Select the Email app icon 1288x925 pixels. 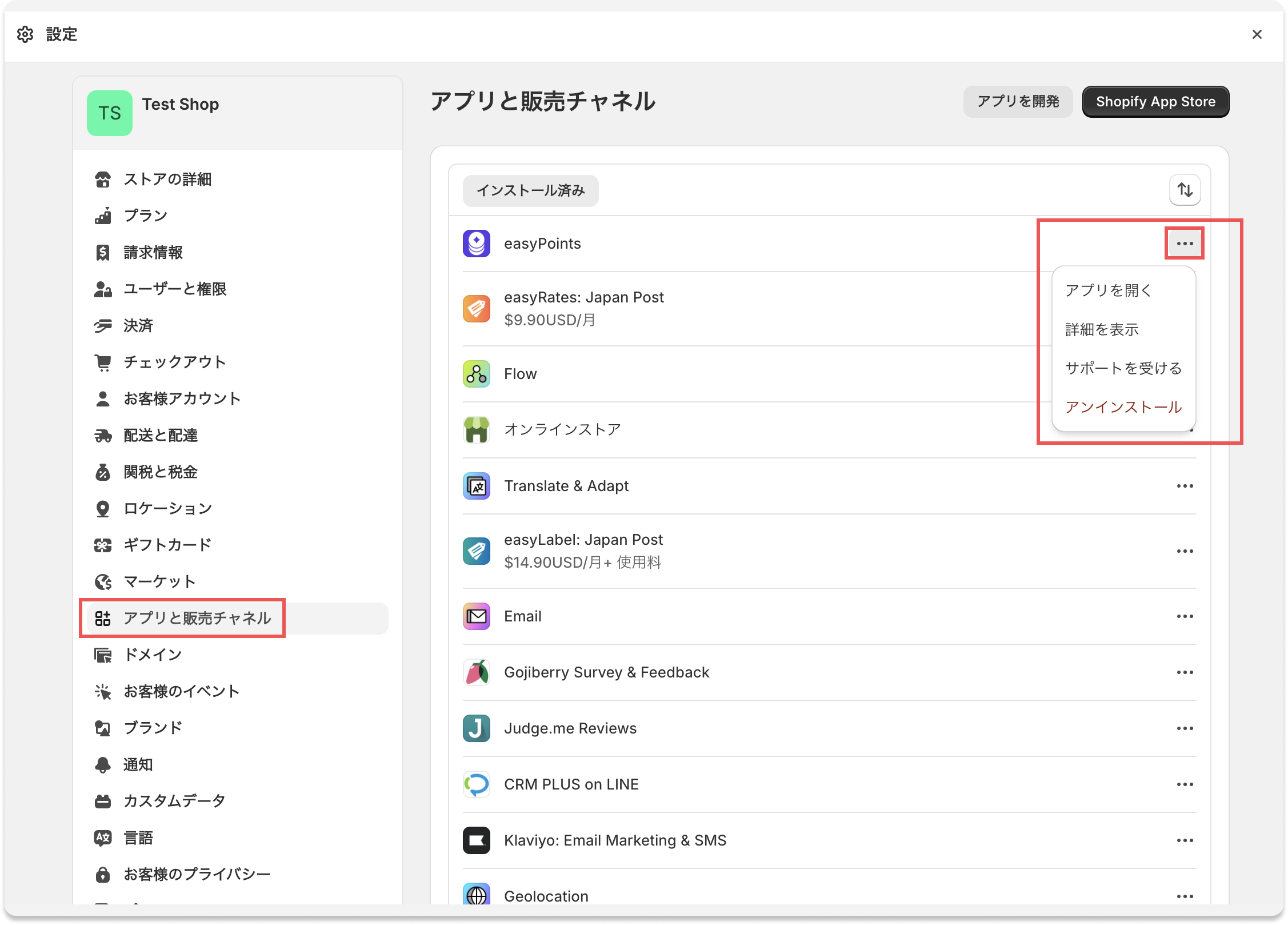[x=476, y=616]
